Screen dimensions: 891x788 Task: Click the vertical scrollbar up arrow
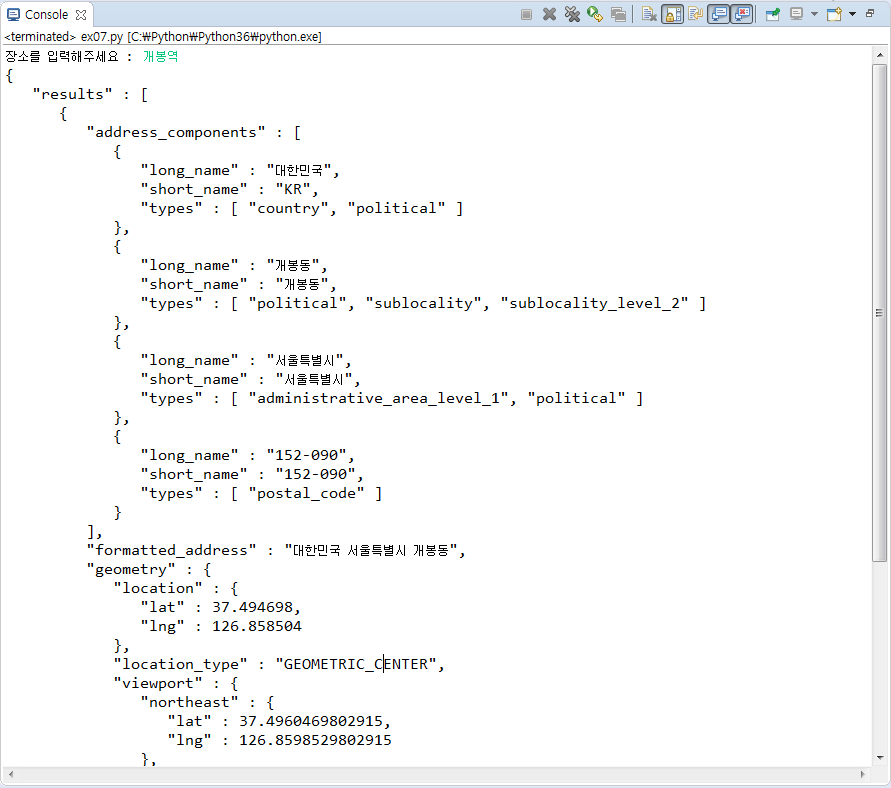click(880, 55)
